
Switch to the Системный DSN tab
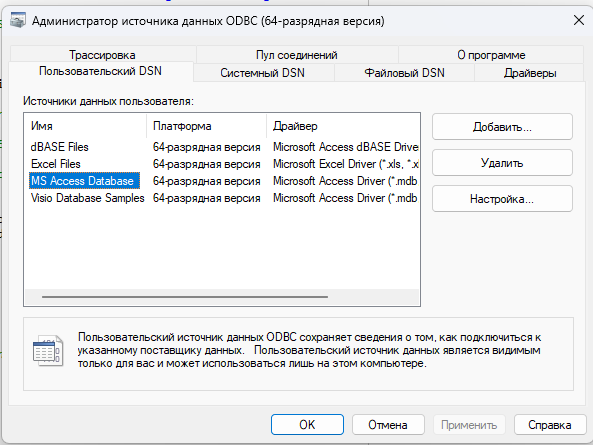(263, 73)
